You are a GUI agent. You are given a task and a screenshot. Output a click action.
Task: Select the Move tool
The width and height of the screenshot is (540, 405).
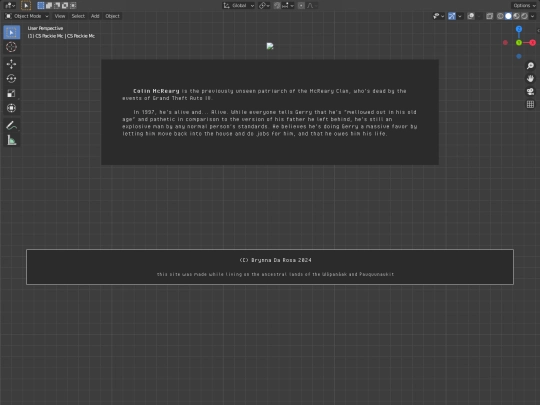pos(11,64)
